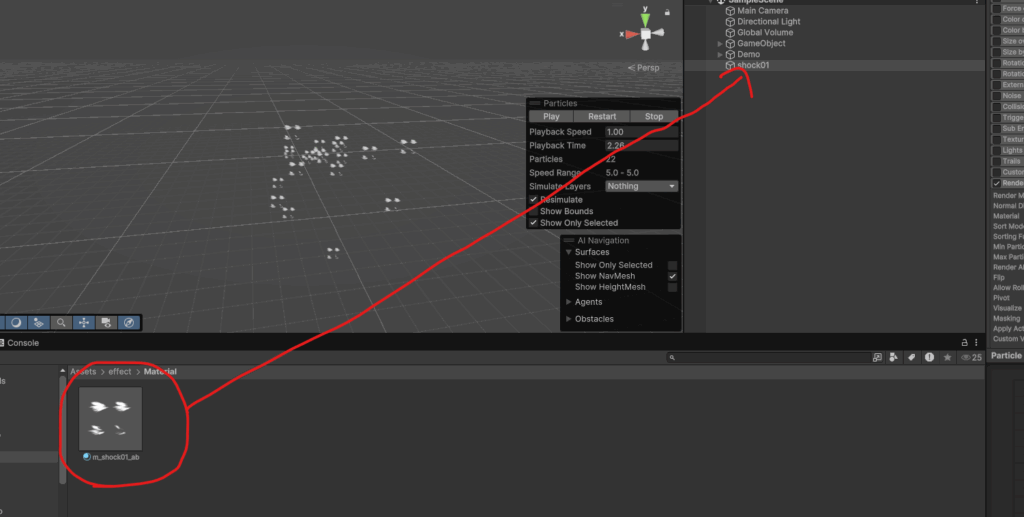Open the Simulate Layers dropdown

coord(642,186)
